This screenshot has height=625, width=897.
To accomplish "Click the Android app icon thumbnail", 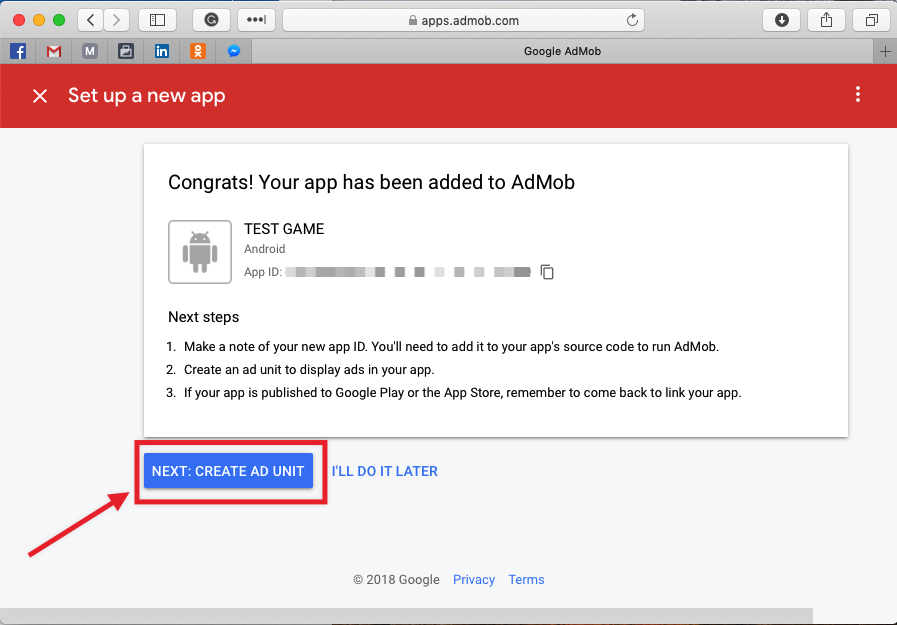I will click(200, 252).
